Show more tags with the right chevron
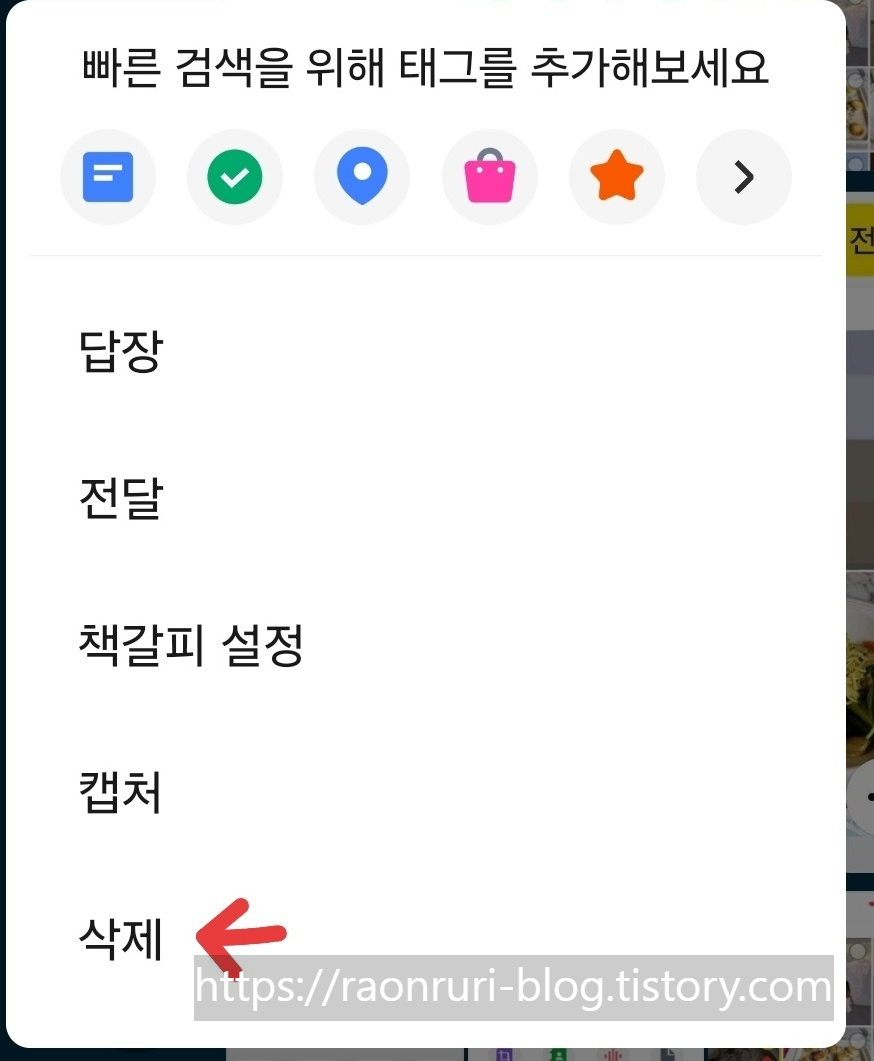This screenshot has height=1061, width=874. click(x=743, y=177)
